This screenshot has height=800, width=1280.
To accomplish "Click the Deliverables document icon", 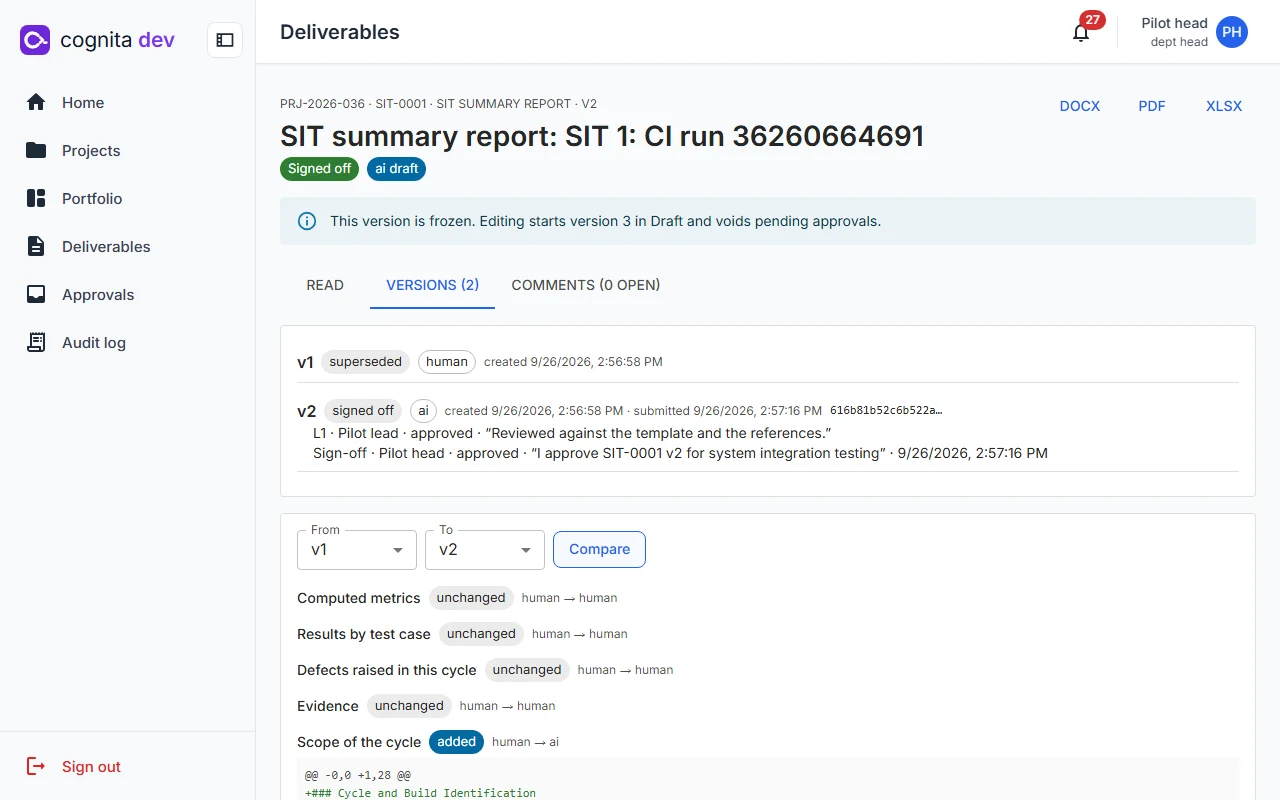I will point(36,246).
